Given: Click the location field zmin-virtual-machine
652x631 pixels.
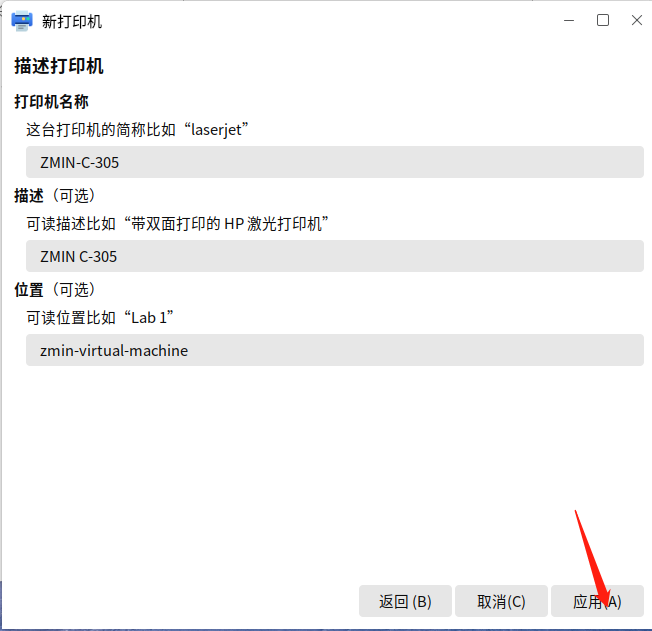Looking at the screenshot, I should (335, 350).
